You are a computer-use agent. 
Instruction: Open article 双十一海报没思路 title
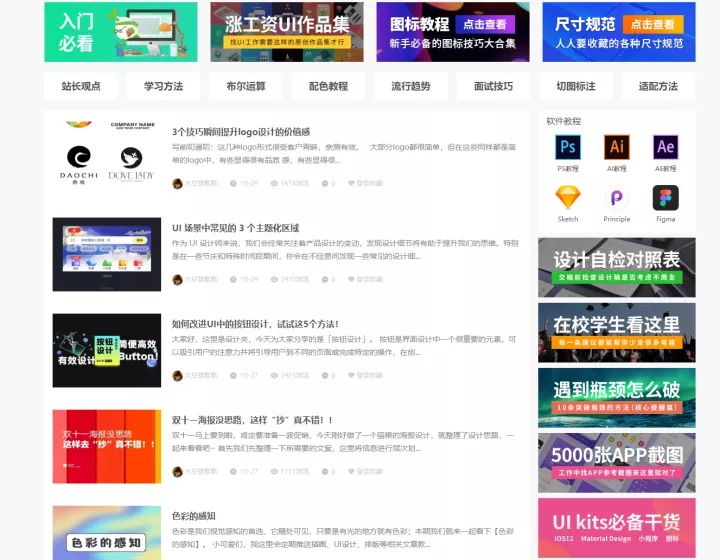point(252,420)
